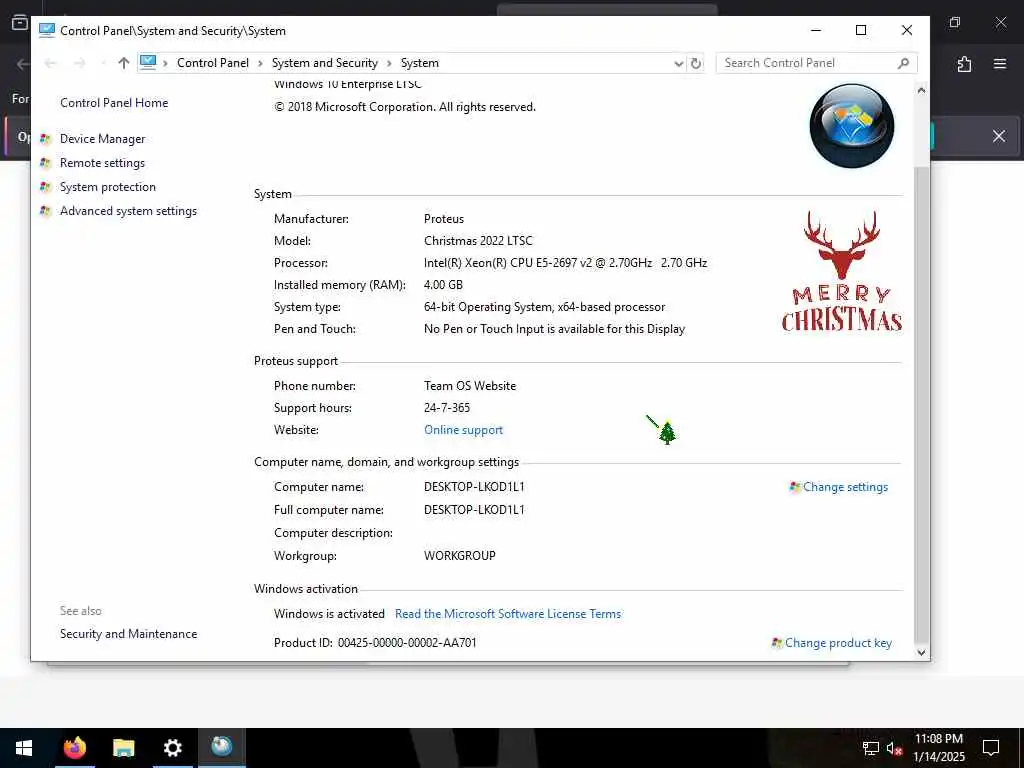1024x768 pixels.
Task: Click the Control Panel title bar icon
Action: click(46, 30)
